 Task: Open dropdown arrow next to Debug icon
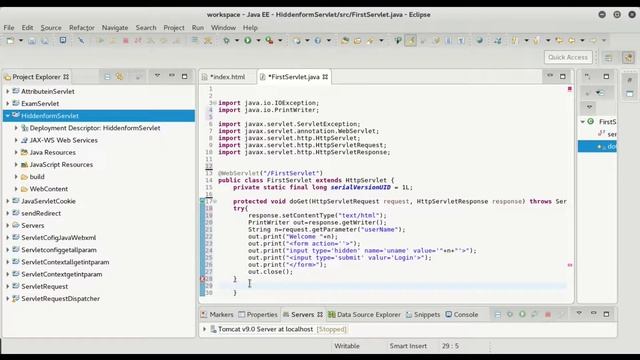tap(236, 40)
